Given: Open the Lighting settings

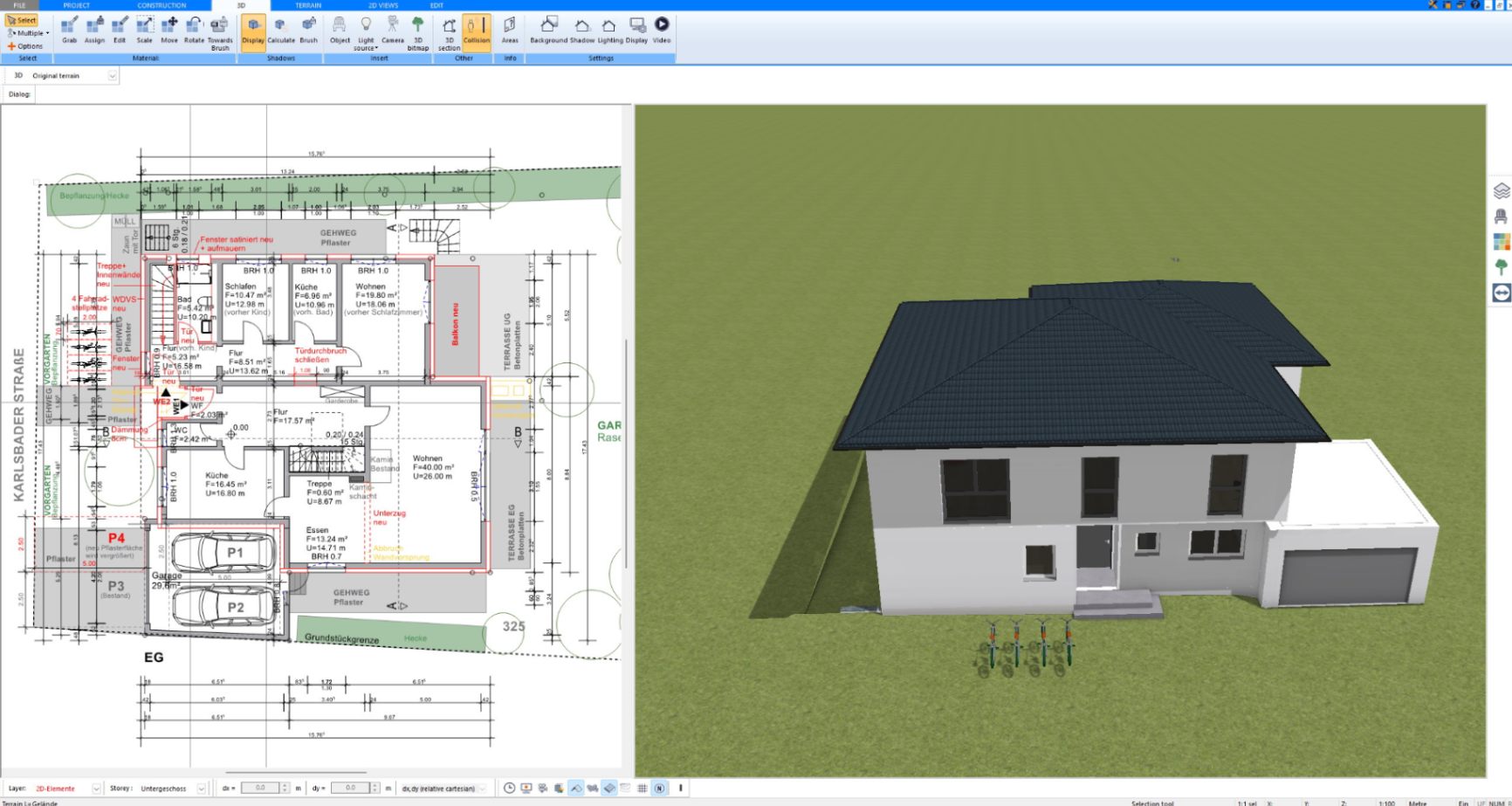Looking at the screenshot, I should tap(610, 30).
